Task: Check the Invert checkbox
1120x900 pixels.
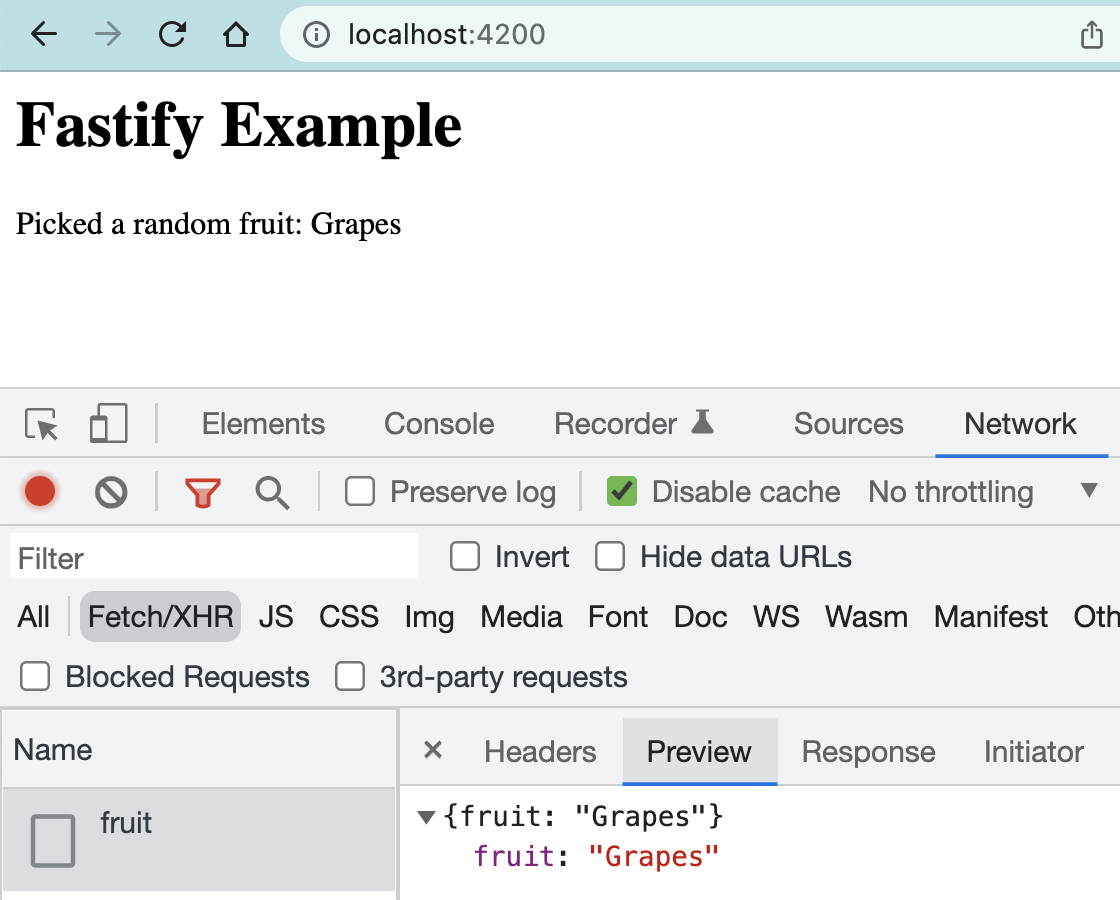Action: pyautogui.click(x=465, y=556)
